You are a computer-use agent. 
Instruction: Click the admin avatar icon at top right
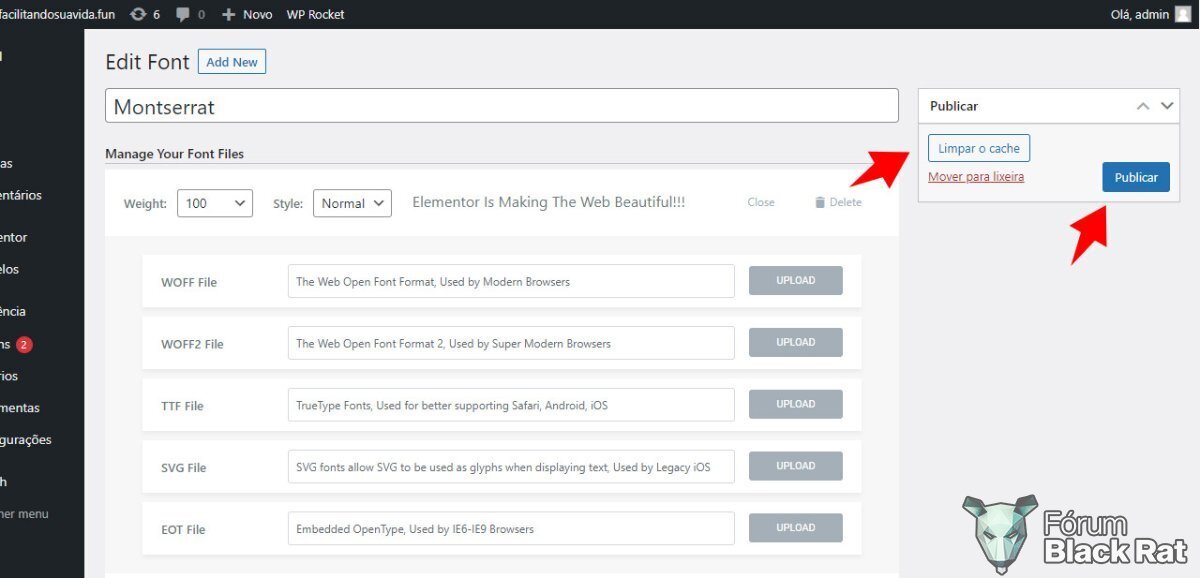(x=1183, y=14)
